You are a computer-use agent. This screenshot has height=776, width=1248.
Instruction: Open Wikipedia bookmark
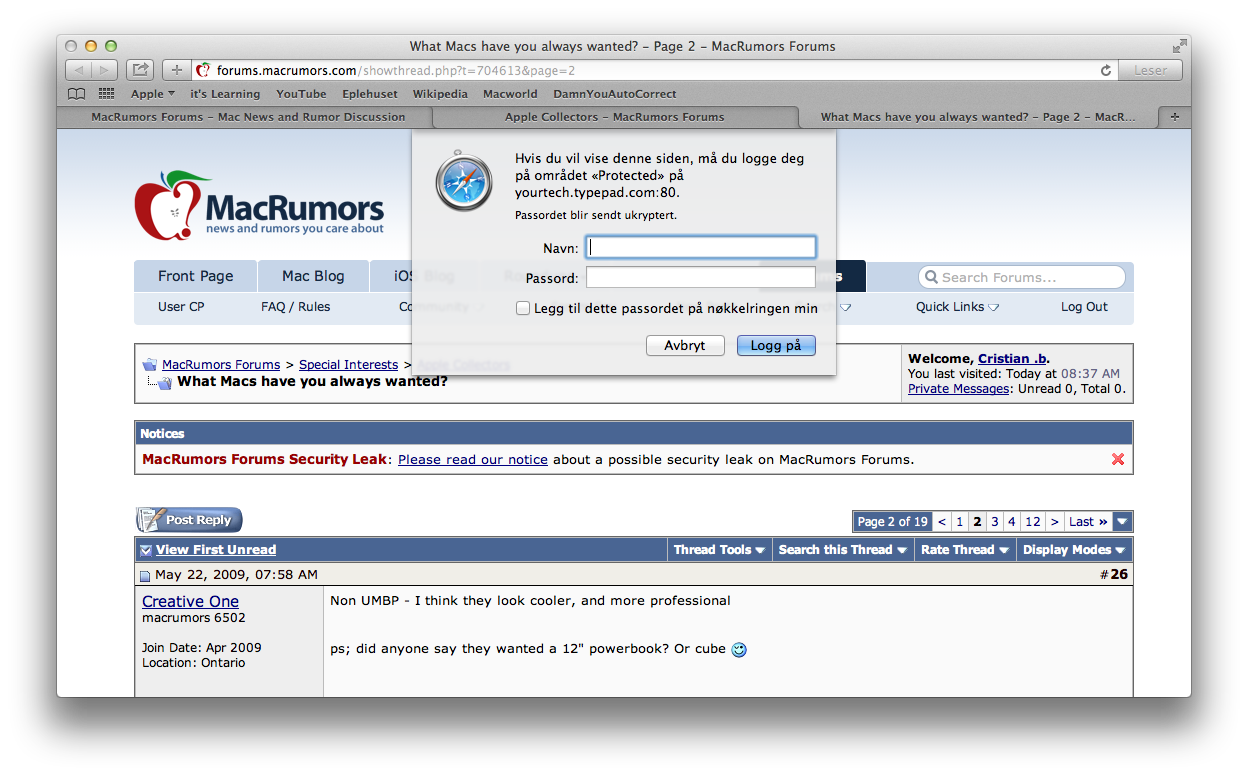tap(440, 94)
